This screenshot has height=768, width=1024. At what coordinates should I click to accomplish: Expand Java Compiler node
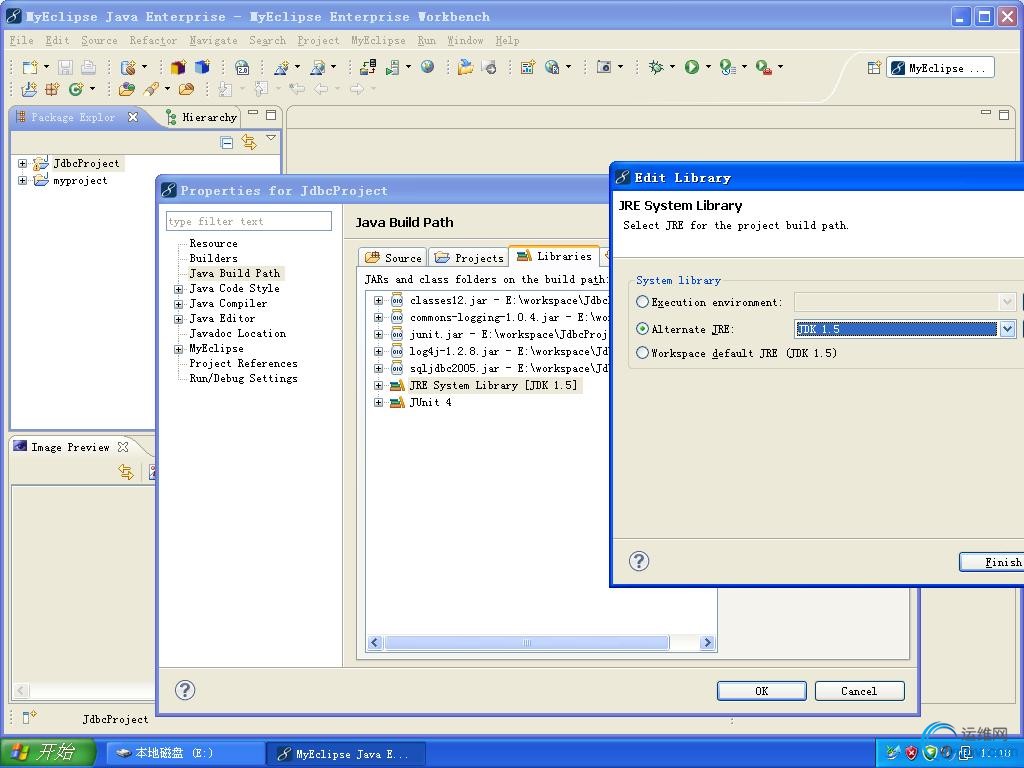coord(178,304)
